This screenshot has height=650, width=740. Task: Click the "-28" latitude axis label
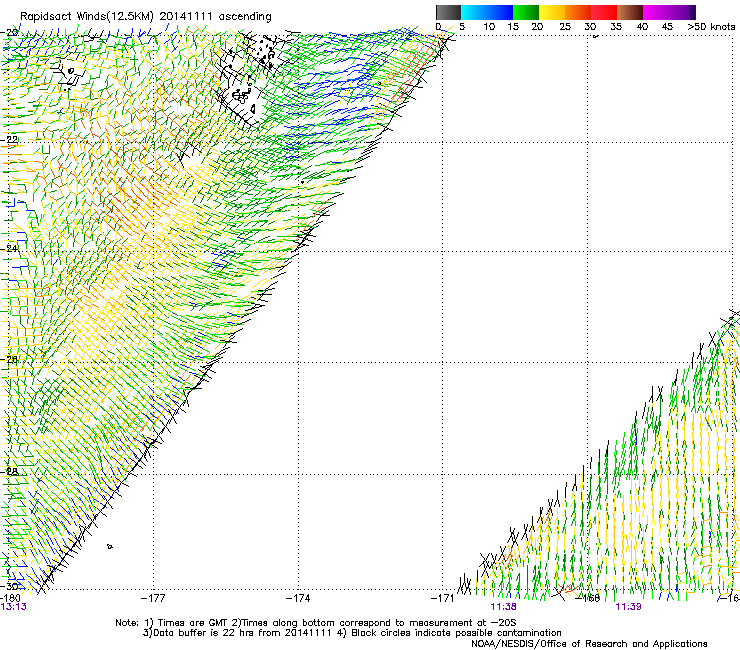(x=9, y=471)
